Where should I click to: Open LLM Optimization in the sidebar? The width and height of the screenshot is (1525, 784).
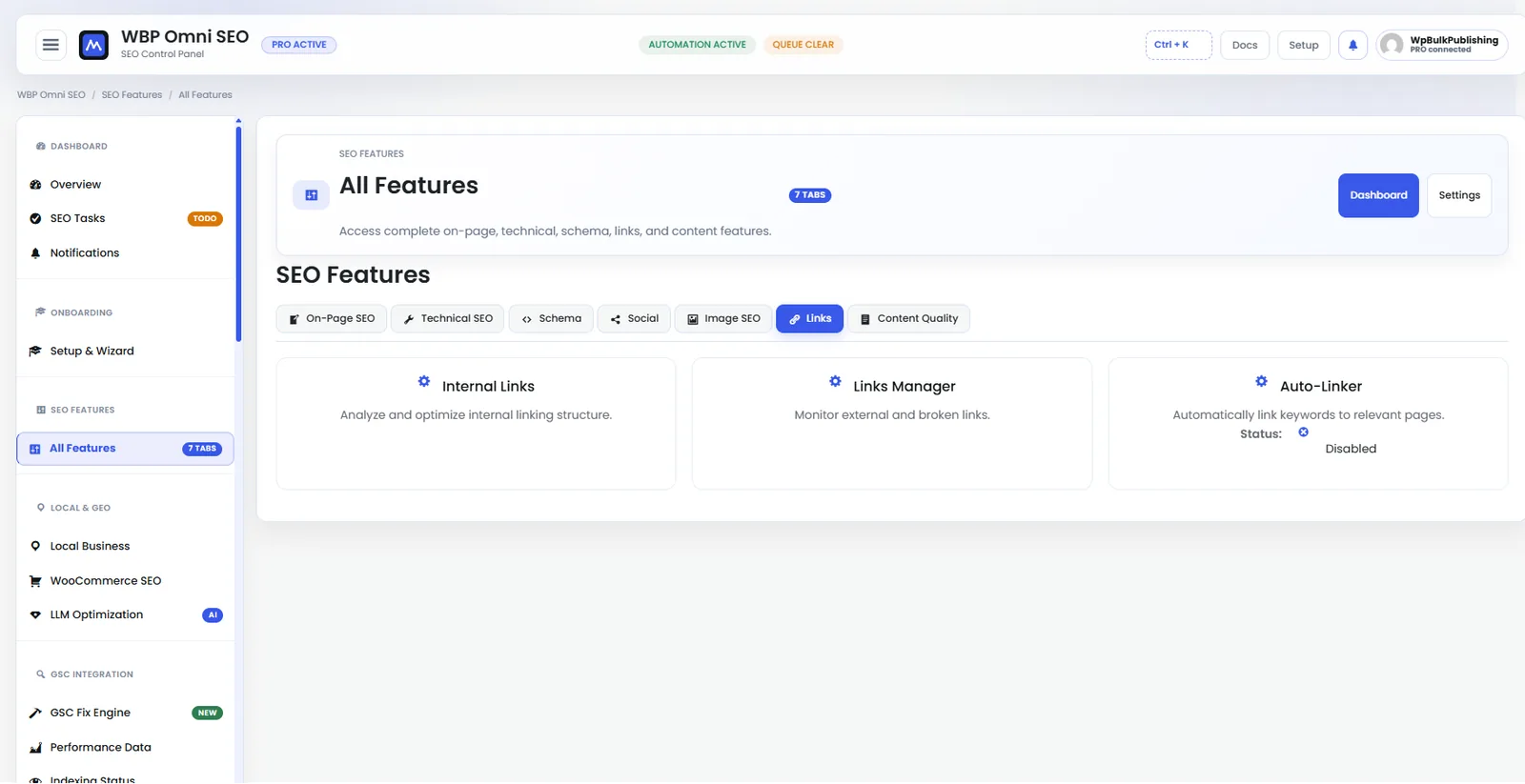pyautogui.click(x=126, y=615)
